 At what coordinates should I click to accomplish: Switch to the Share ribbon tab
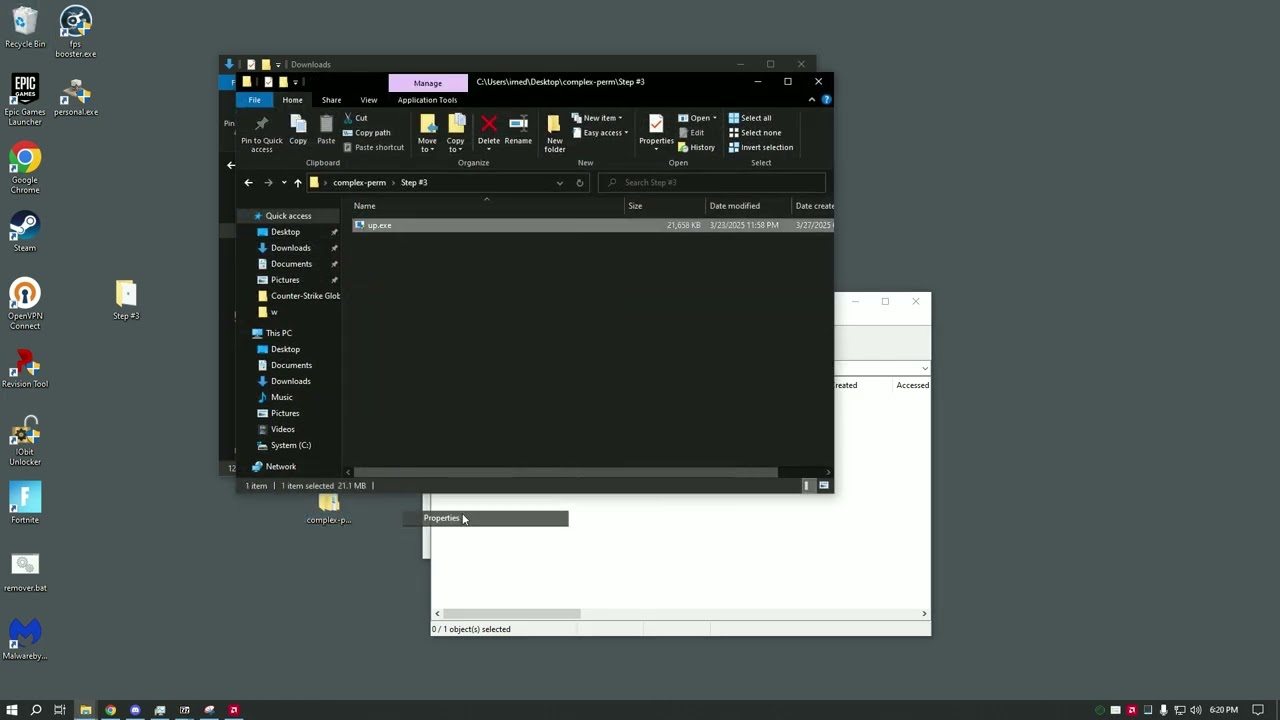point(331,100)
